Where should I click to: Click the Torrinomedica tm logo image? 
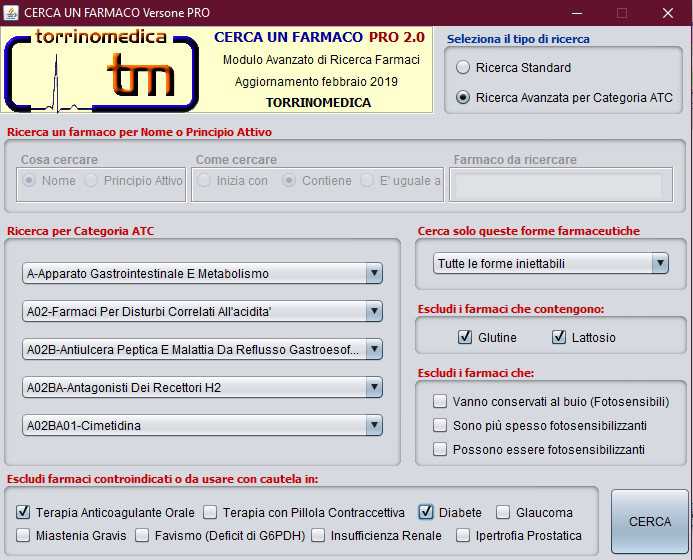point(101,70)
